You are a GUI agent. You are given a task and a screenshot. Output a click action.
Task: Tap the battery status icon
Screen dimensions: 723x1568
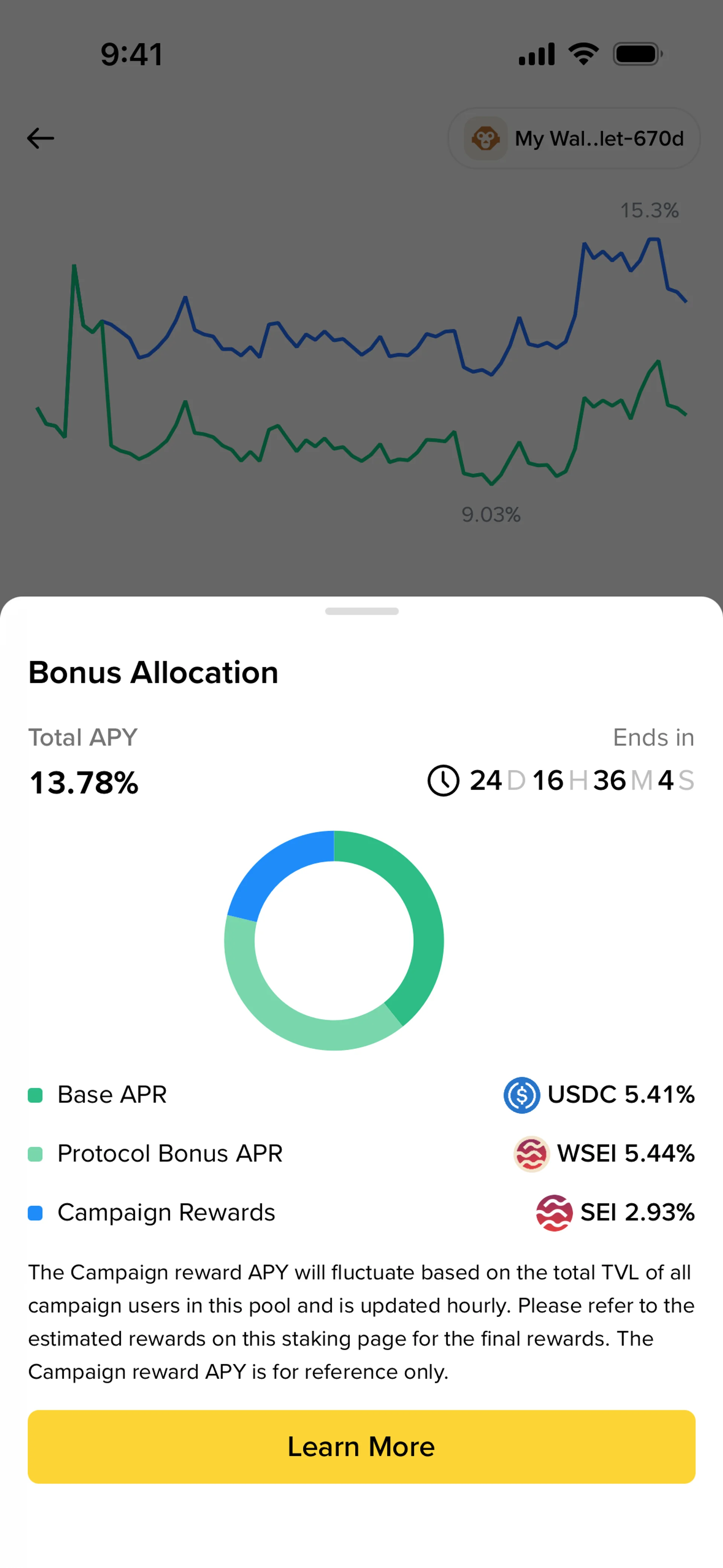pos(638,54)
